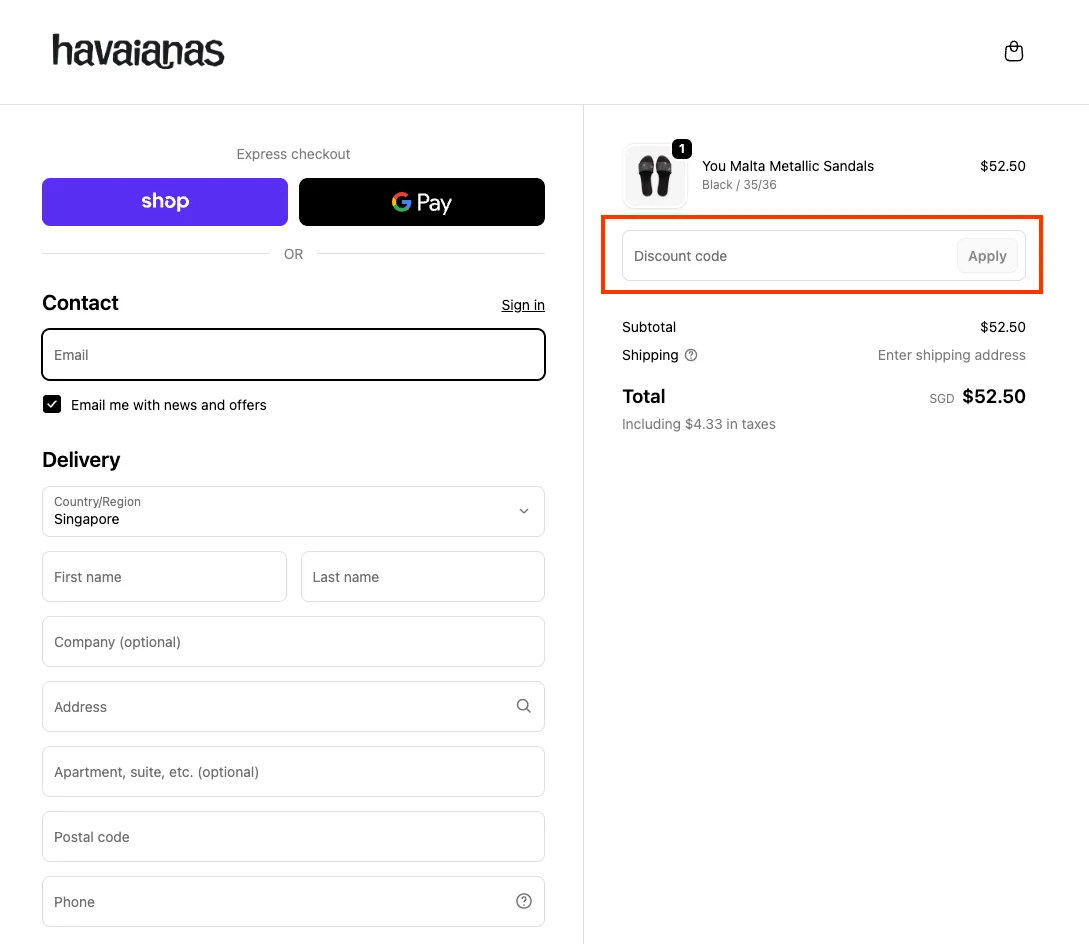Click the havaianas logo

138,51
